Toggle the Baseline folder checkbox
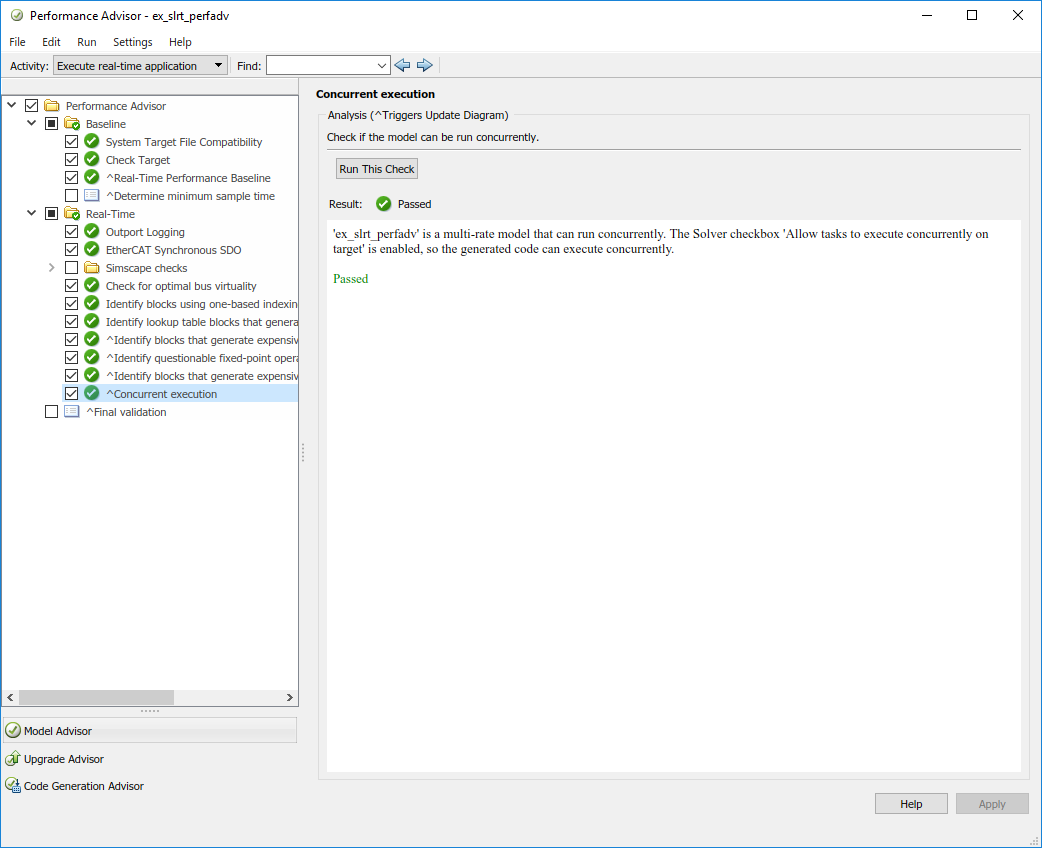1042x848 pixels. [51, 124]
